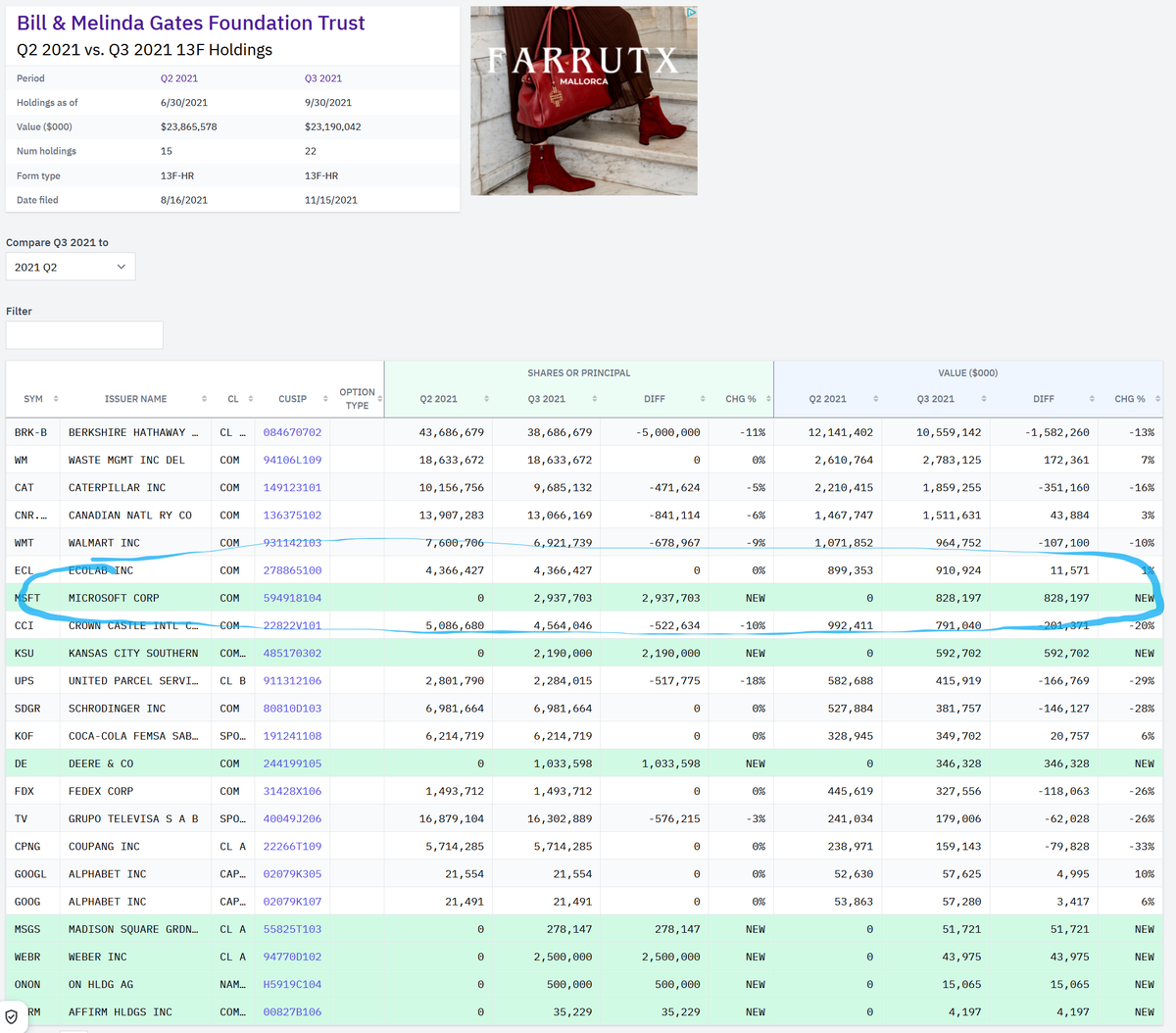
Task: Click the SHARES OR PRINCIPAL group header
Action: [x=579, y=373]
